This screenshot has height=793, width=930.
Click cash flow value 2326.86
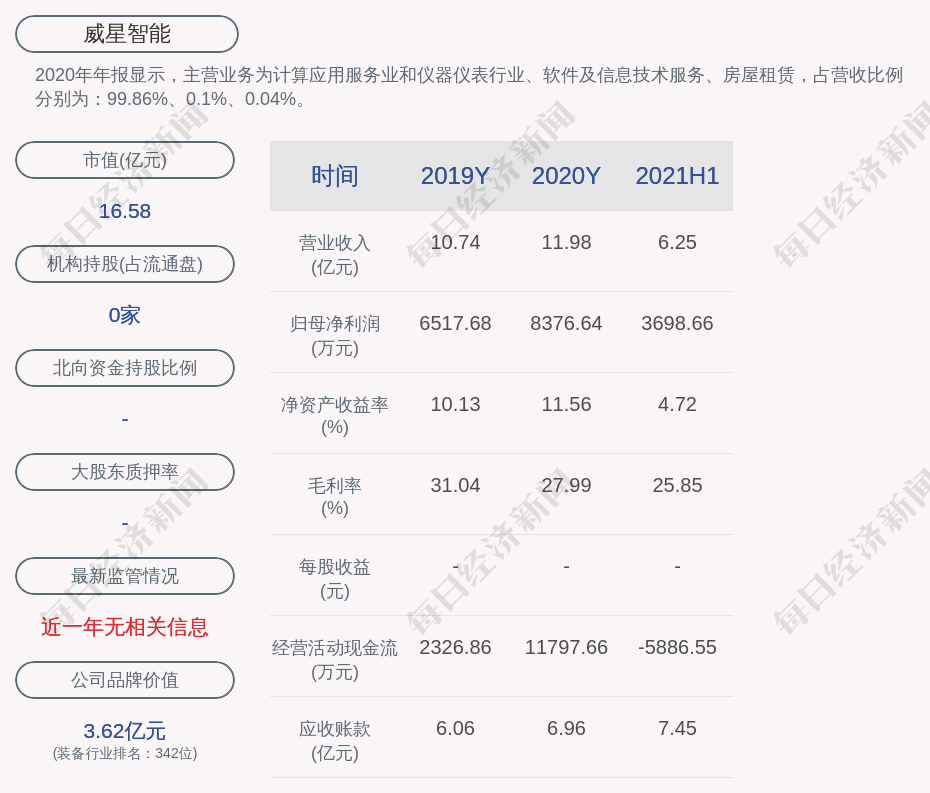pos(455,647)
